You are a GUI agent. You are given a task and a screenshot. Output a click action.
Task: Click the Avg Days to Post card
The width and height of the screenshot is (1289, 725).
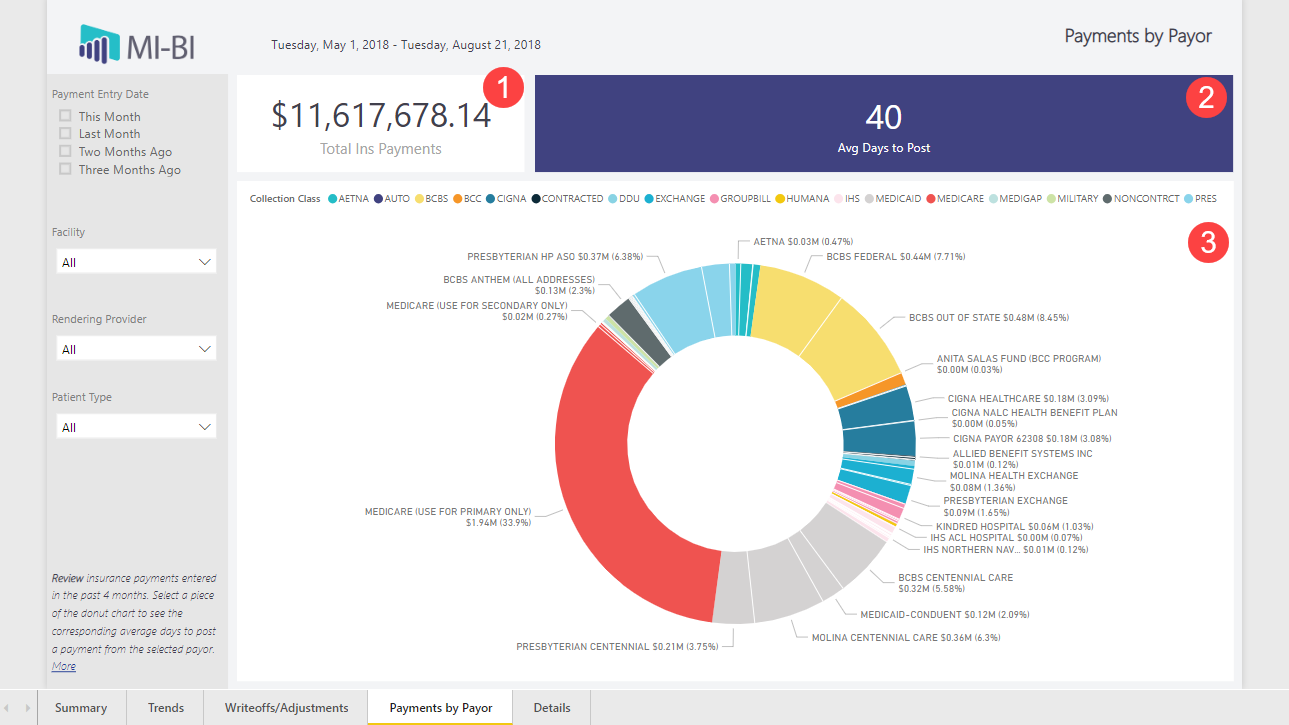coord(883,124)
